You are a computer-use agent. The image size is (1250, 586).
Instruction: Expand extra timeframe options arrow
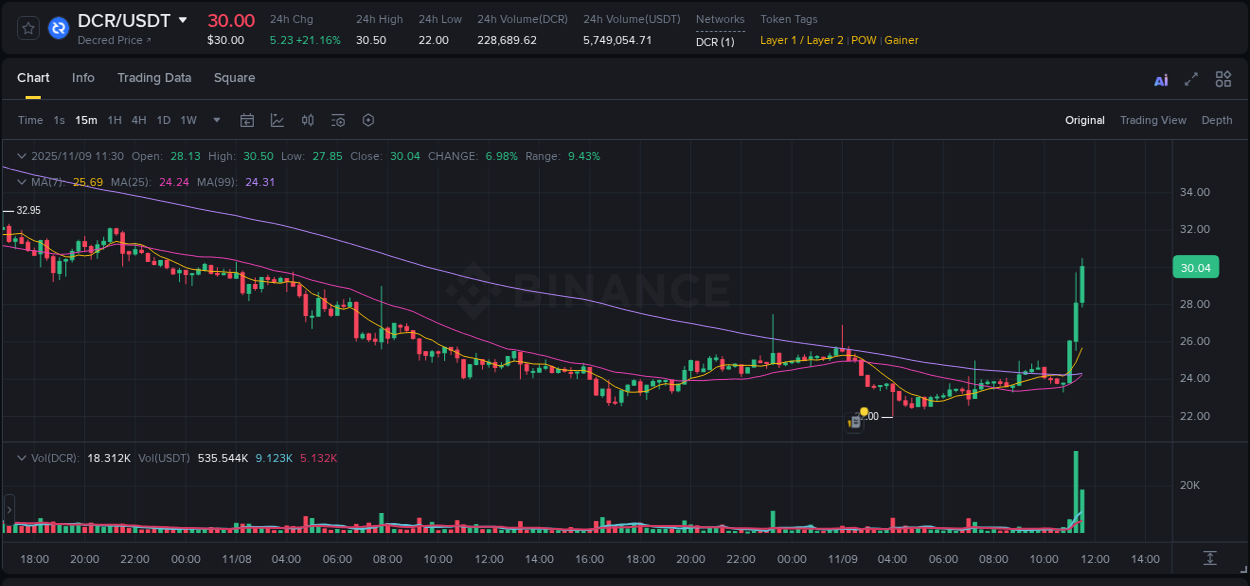[x=215, y=120]
